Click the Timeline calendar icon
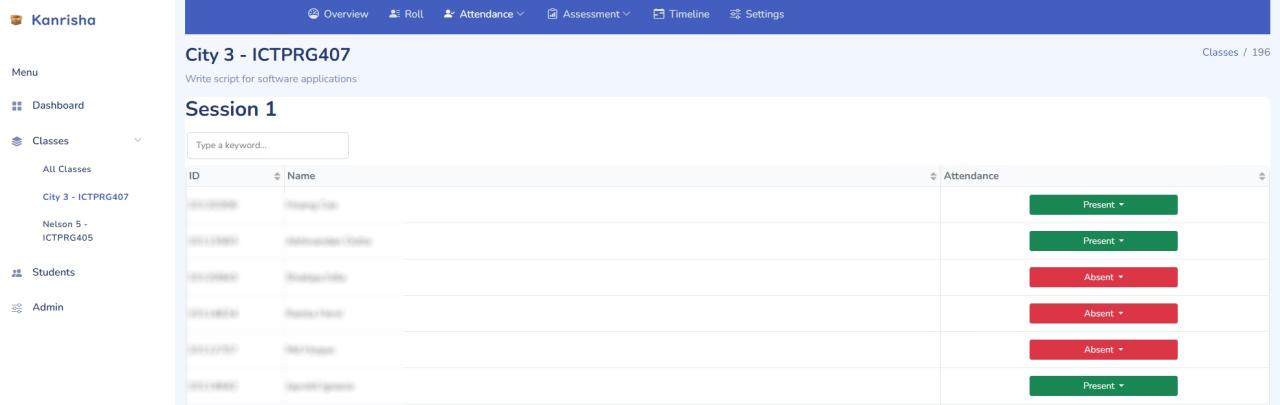 click(658, 14)
